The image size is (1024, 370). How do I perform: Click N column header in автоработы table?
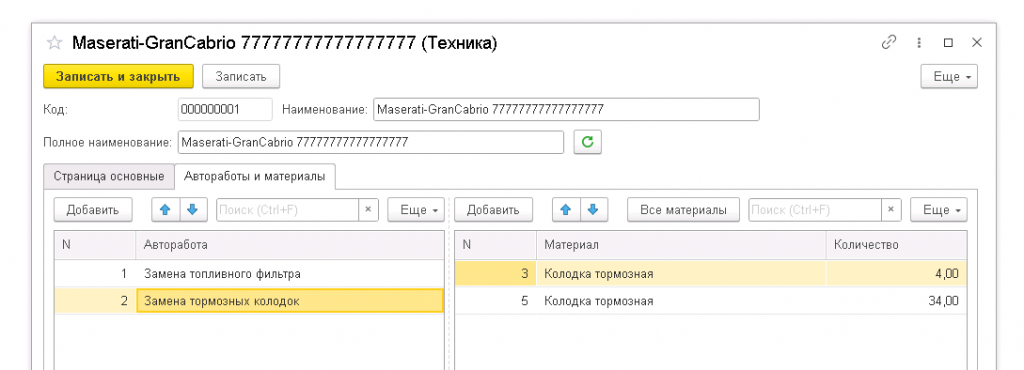[95, 245]
